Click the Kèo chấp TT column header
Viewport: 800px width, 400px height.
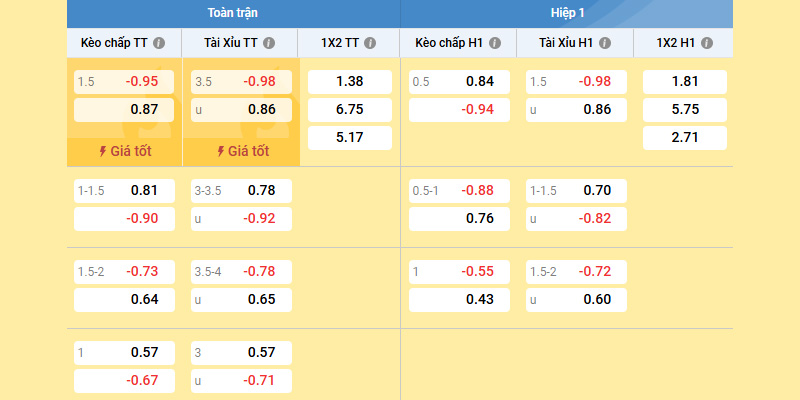pyautogui.click(x=124, y=43)
